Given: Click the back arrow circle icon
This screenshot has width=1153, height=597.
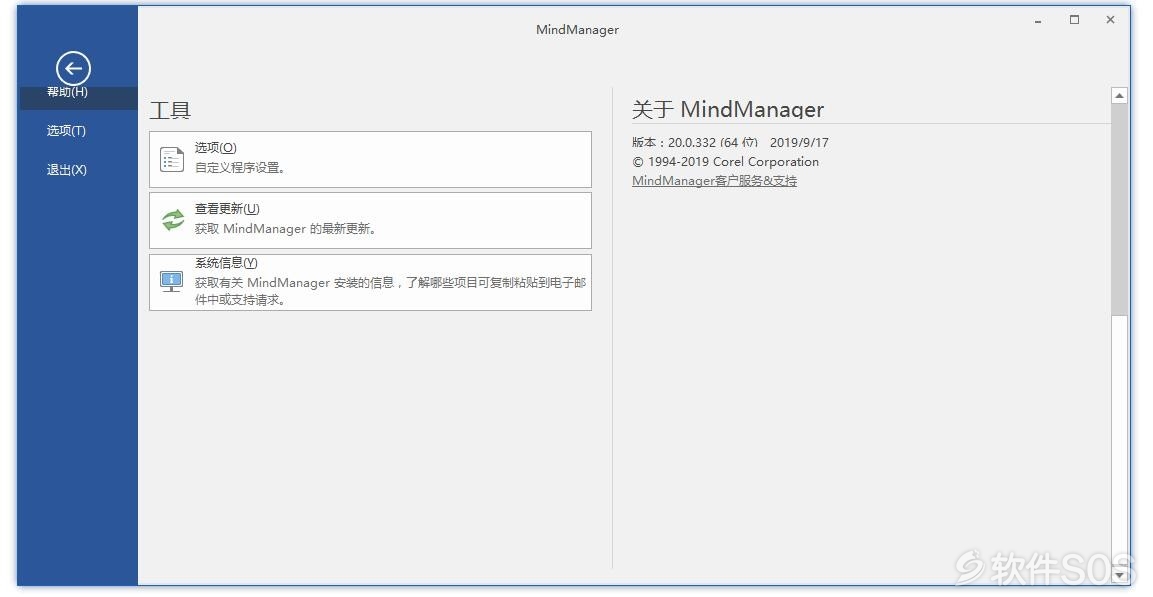Looking at the screenshot, I should point(73,70).
